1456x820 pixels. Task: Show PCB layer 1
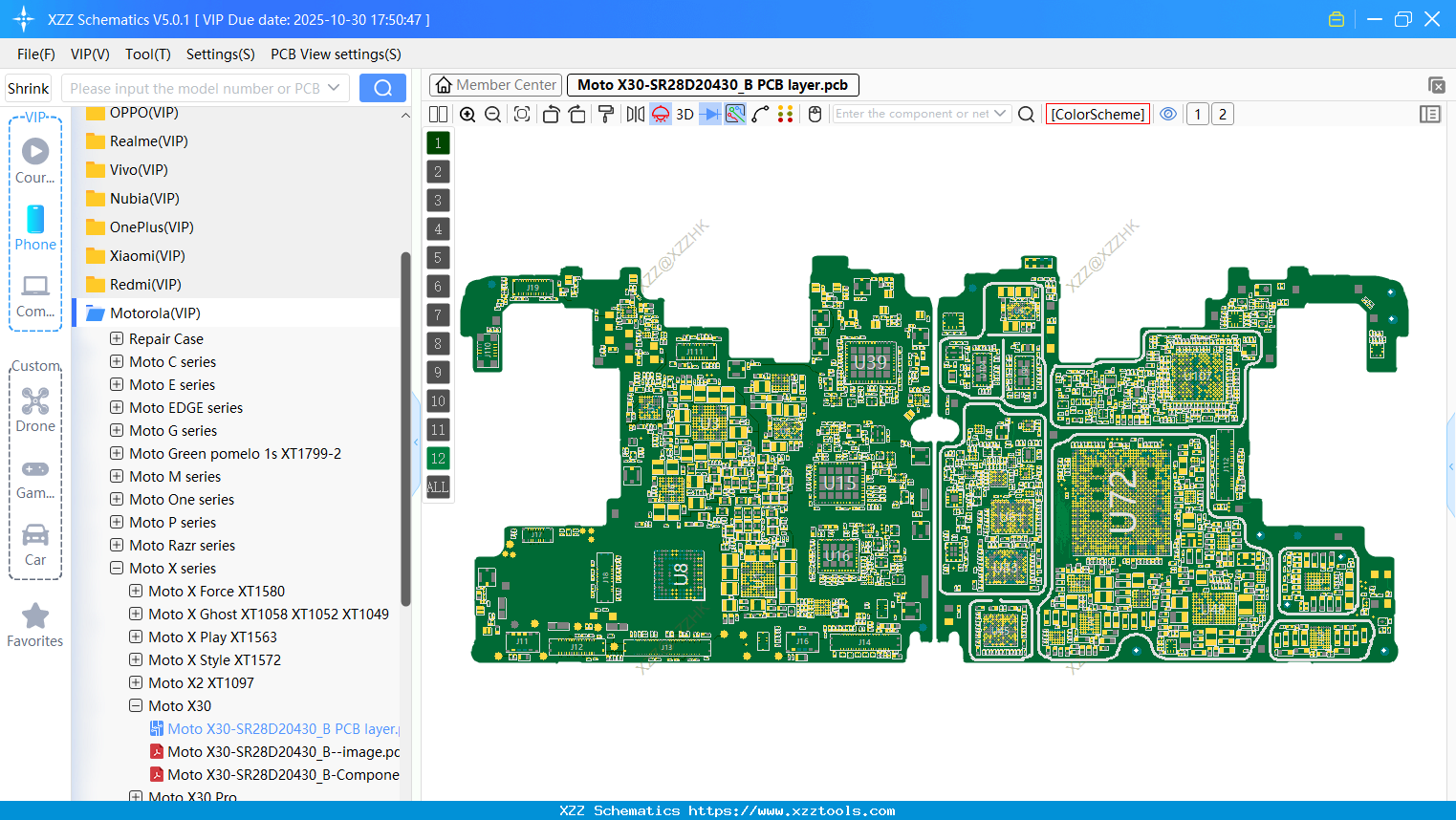point(438,142)
